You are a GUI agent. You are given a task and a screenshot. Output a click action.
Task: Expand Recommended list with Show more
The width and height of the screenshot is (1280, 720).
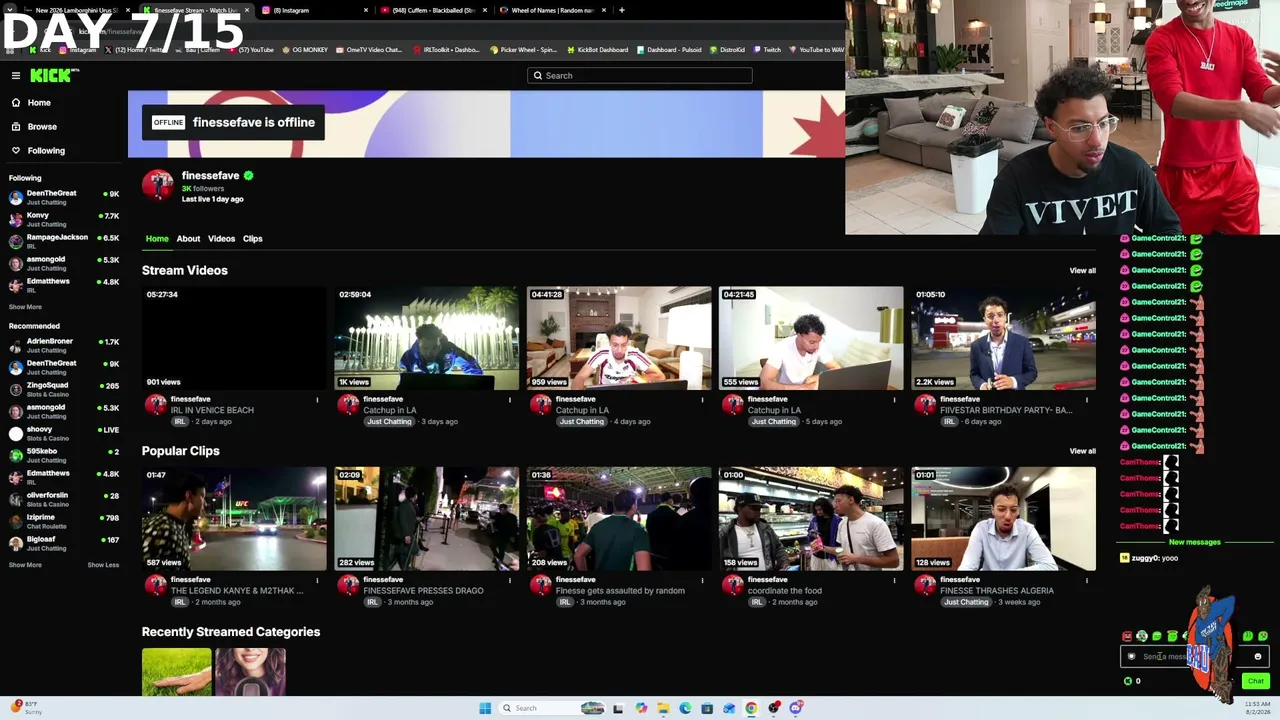coord(25,565)
